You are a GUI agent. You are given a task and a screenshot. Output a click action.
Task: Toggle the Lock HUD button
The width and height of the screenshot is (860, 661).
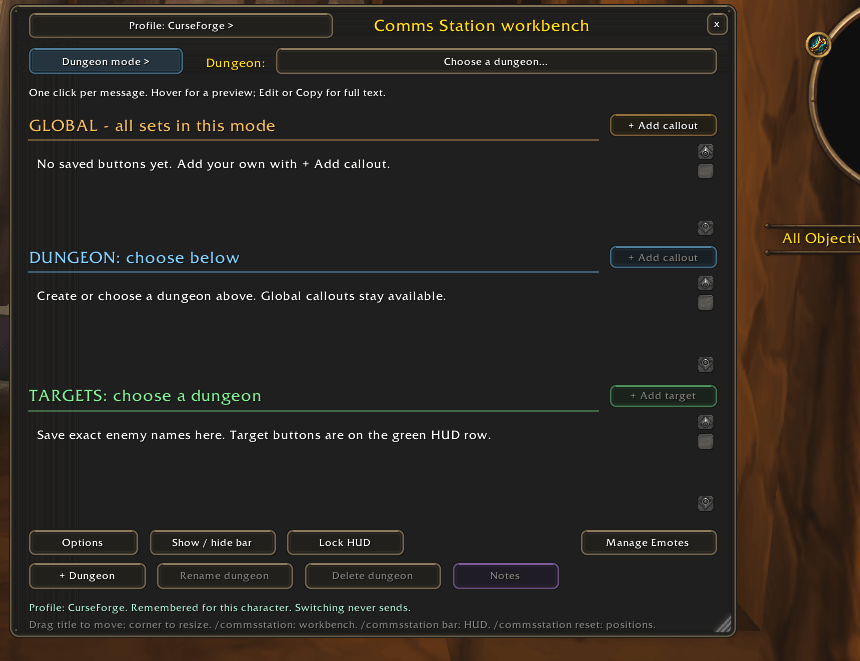345,543
